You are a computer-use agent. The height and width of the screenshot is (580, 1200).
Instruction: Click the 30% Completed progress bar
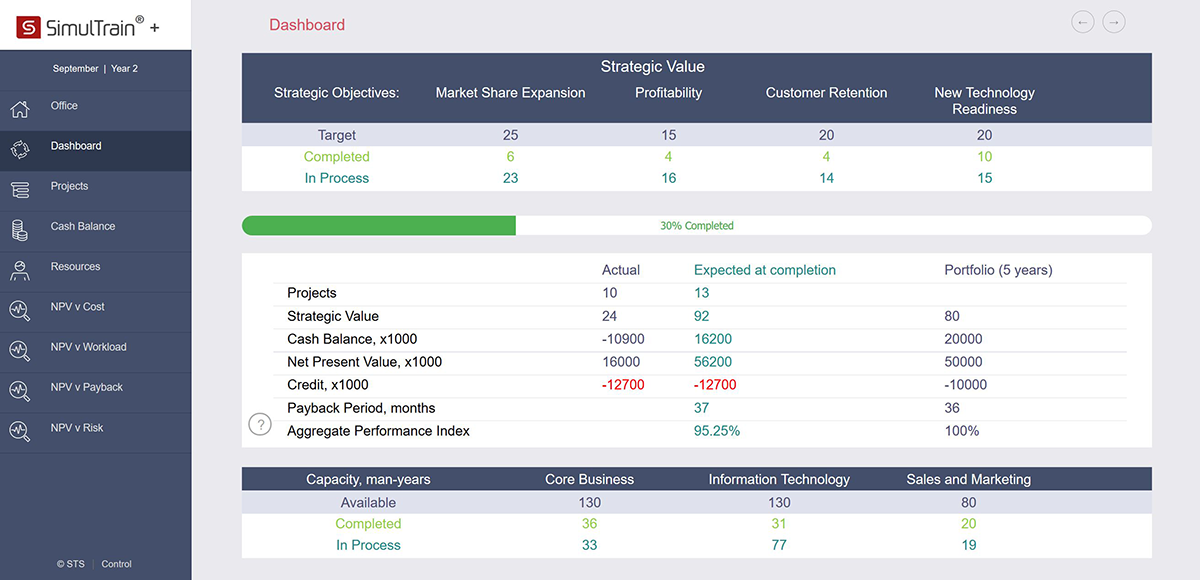tap(696, 226)
